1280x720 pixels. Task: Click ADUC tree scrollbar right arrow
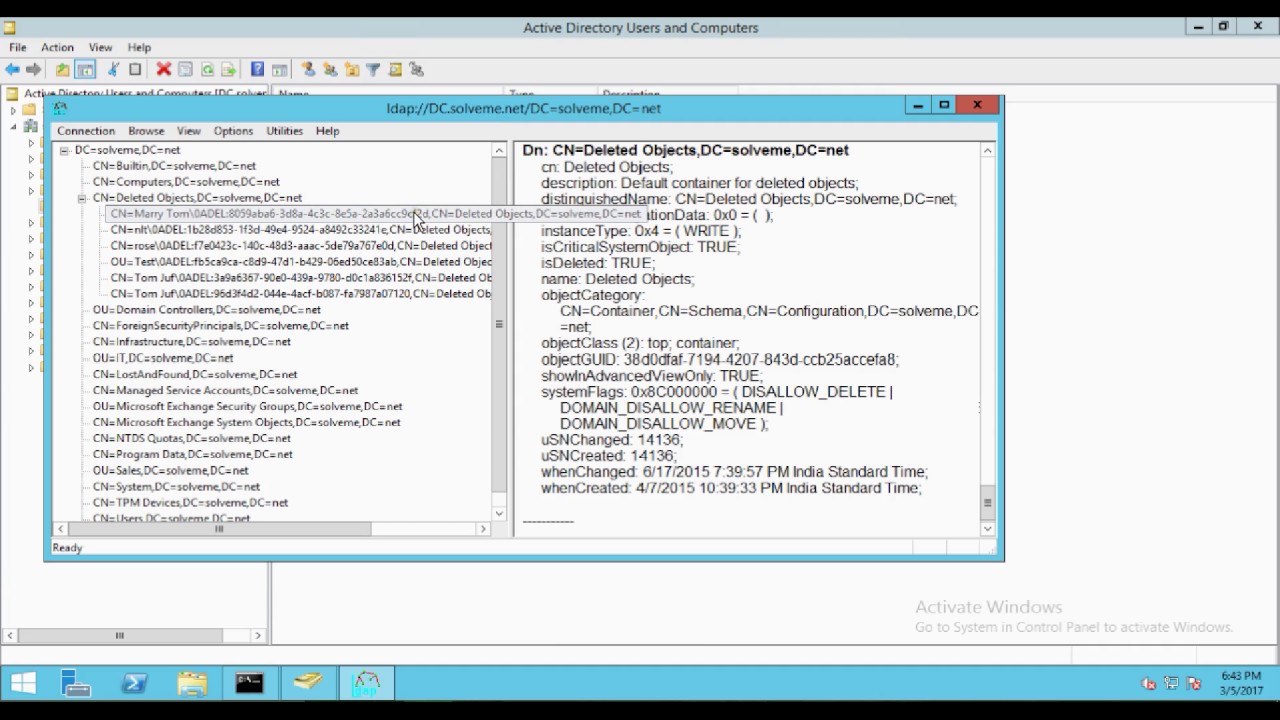pos(258,635)
